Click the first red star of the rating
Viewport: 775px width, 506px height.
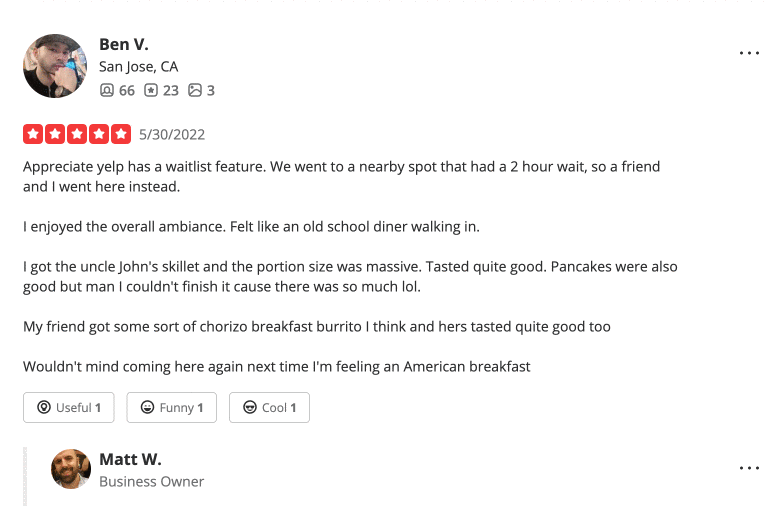pyautogui.click(x=33, y=134)
